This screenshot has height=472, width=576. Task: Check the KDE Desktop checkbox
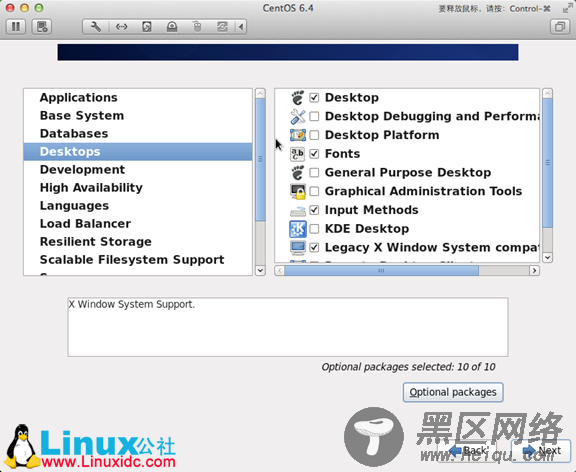coord(314,229)
